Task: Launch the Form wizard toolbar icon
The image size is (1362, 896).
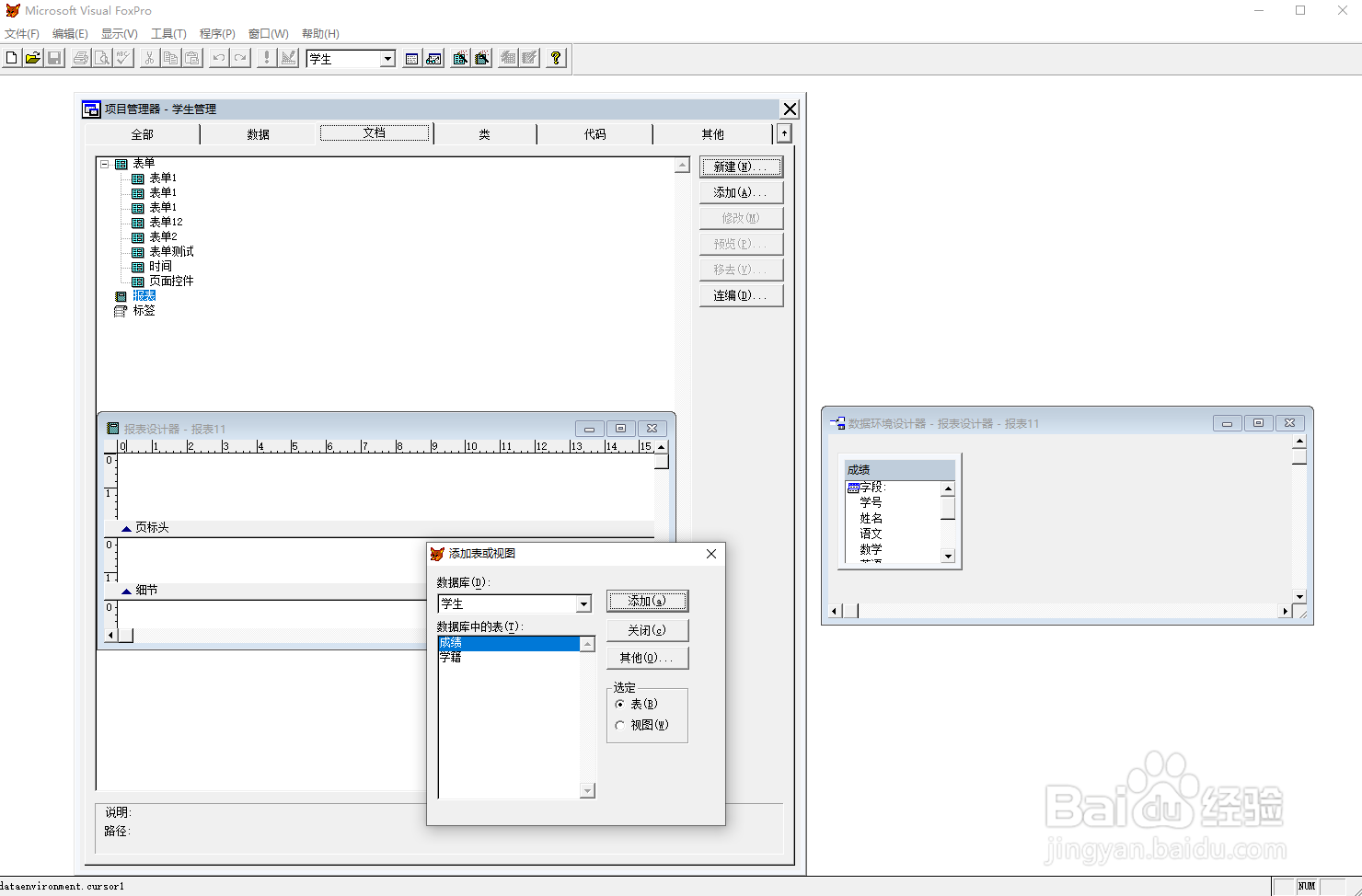Action: click(x=460, y=58)
